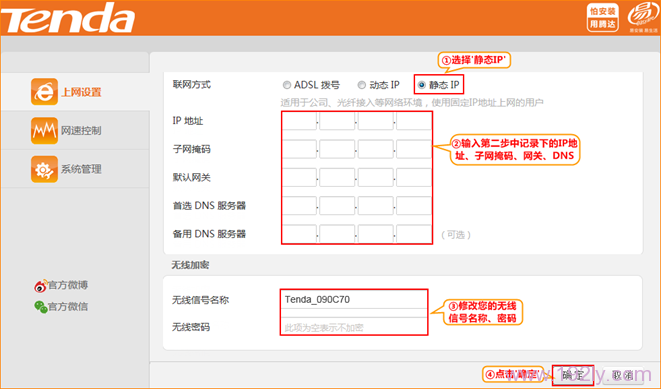Select the ADSL 拨号 radio button

(x=287, y=85)
